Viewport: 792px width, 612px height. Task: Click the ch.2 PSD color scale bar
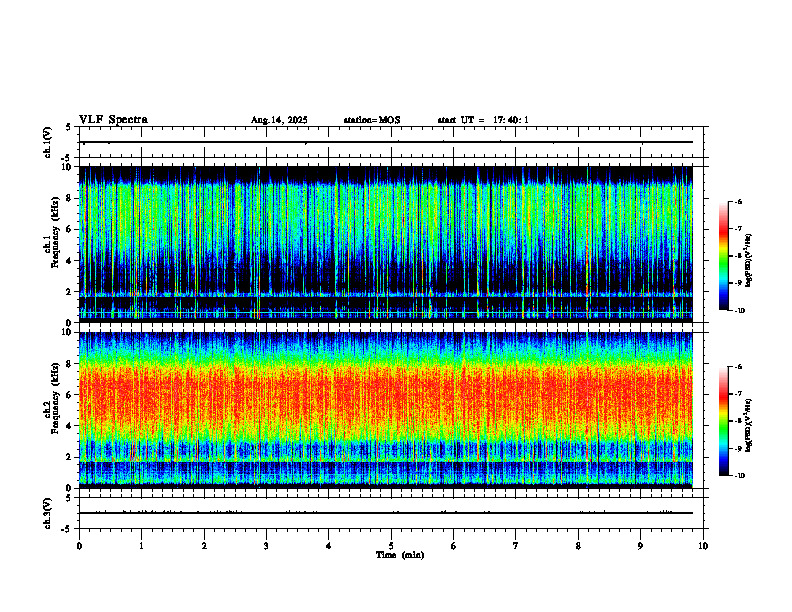coord(723,421)
